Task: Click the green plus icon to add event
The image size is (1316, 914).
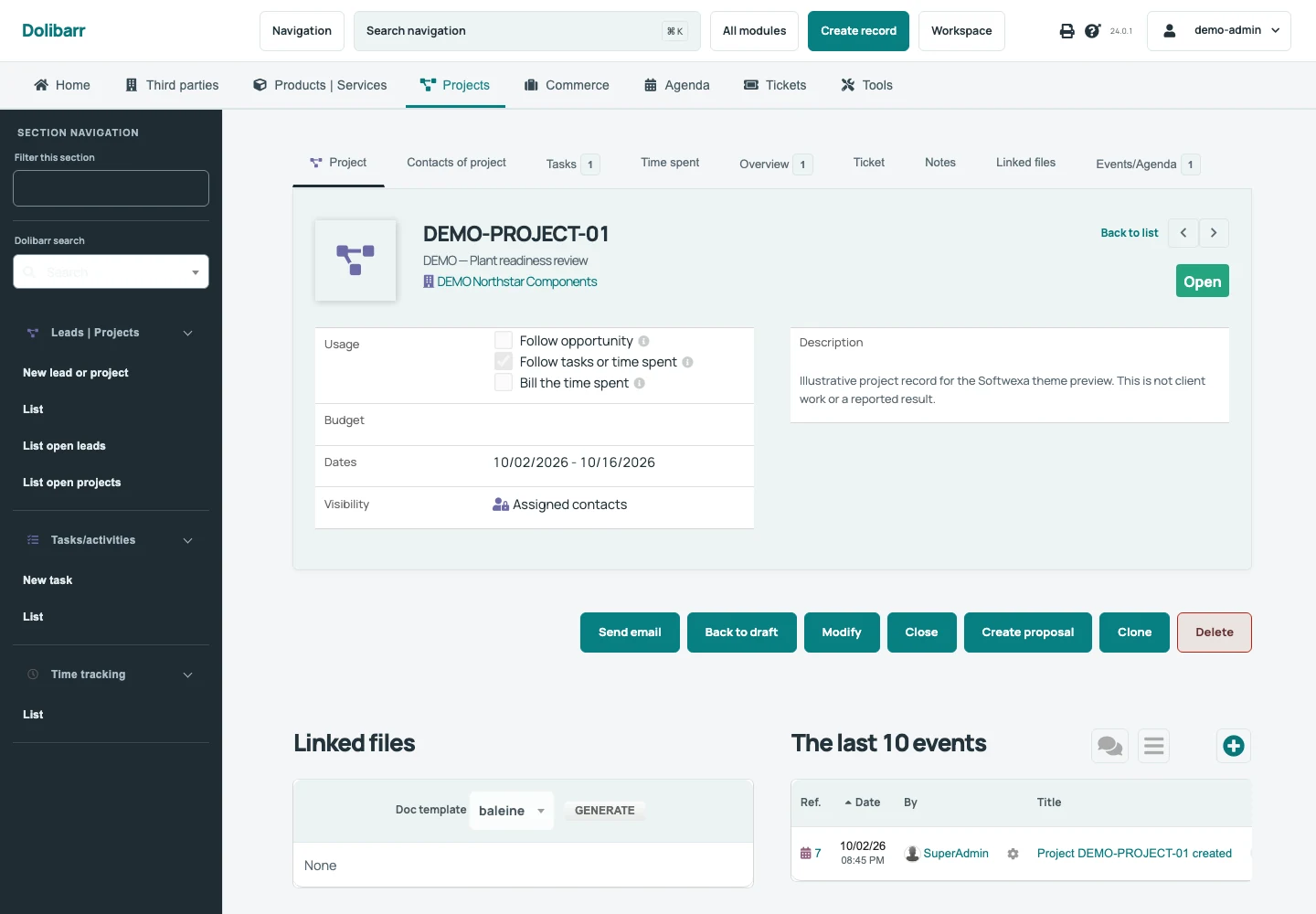Action: click(x=1234, y=746)
